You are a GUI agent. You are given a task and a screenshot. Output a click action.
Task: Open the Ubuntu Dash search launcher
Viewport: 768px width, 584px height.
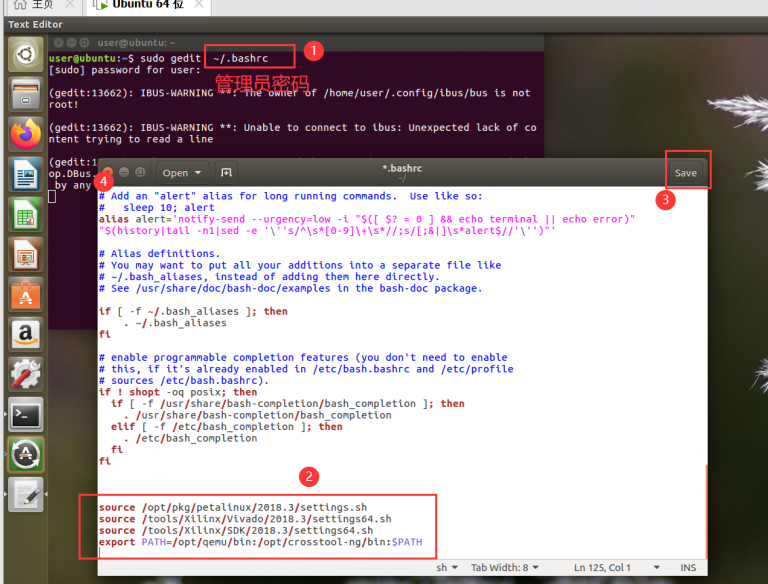pyautogui.click(x=25, y=54)
